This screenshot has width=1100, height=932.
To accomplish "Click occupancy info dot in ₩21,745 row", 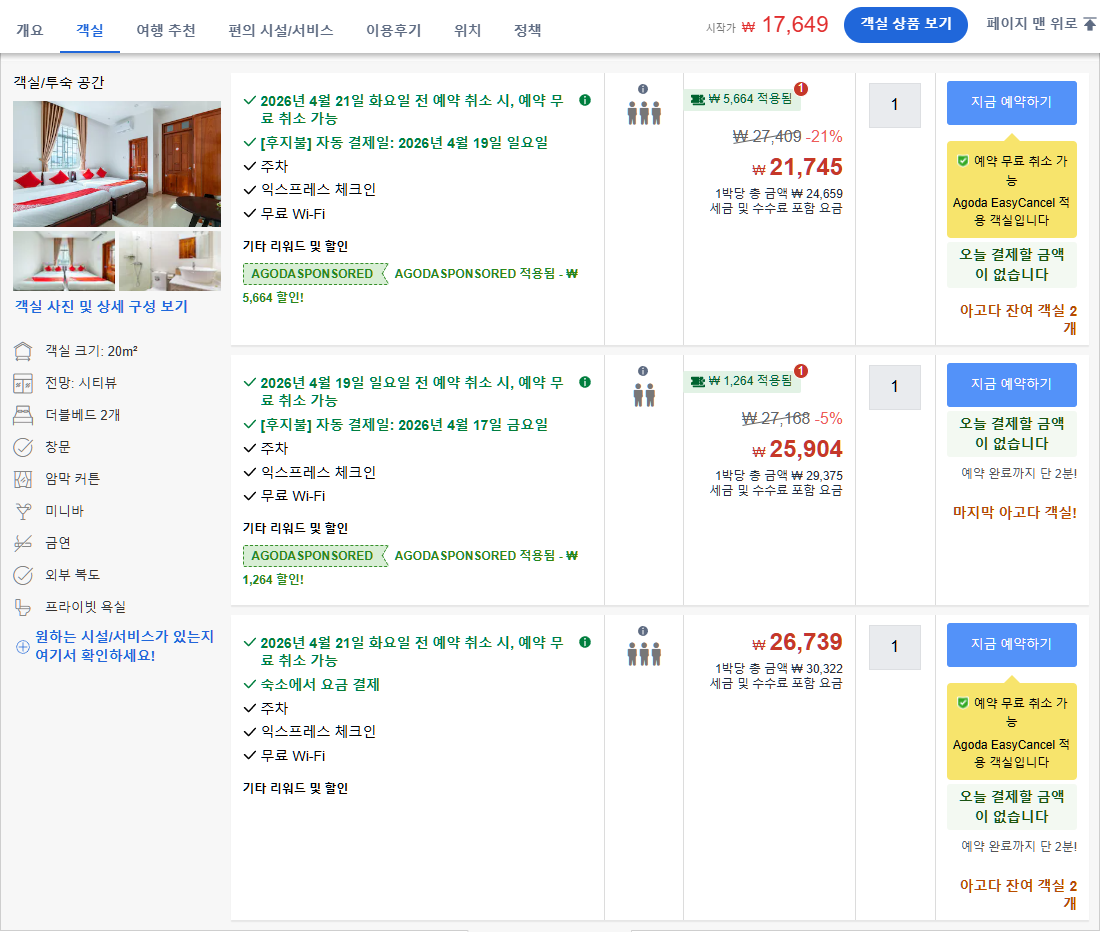I will 643,89.
